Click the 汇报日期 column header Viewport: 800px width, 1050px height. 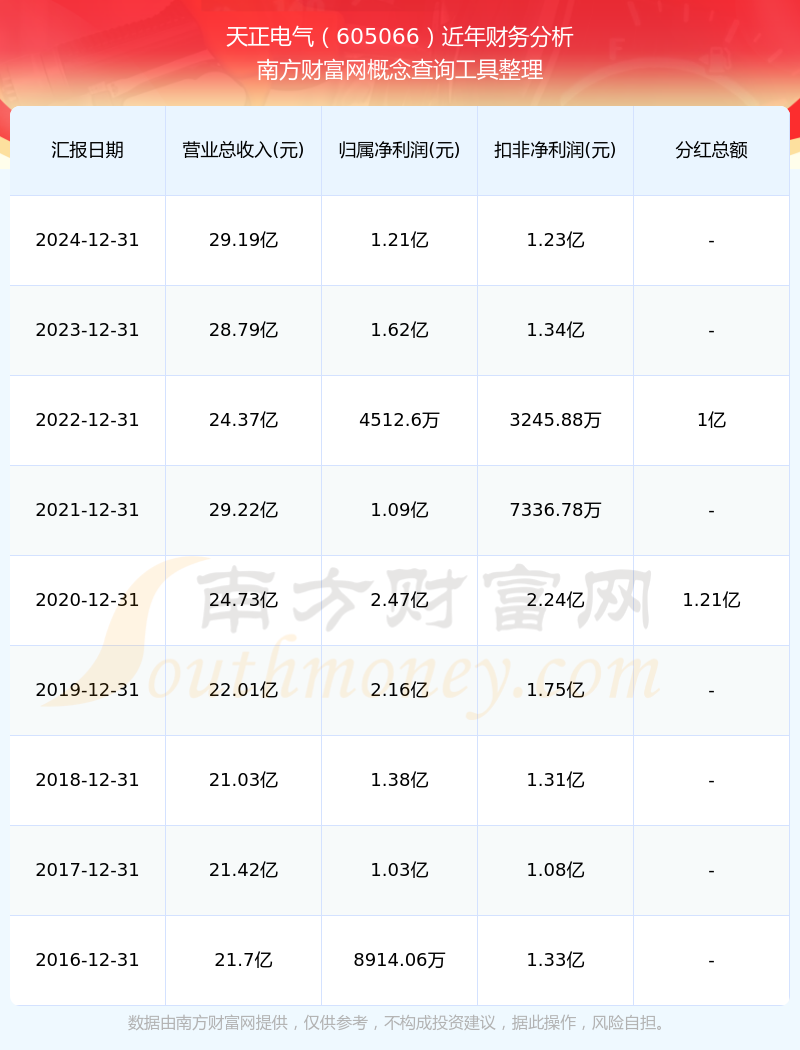(88, 150)
